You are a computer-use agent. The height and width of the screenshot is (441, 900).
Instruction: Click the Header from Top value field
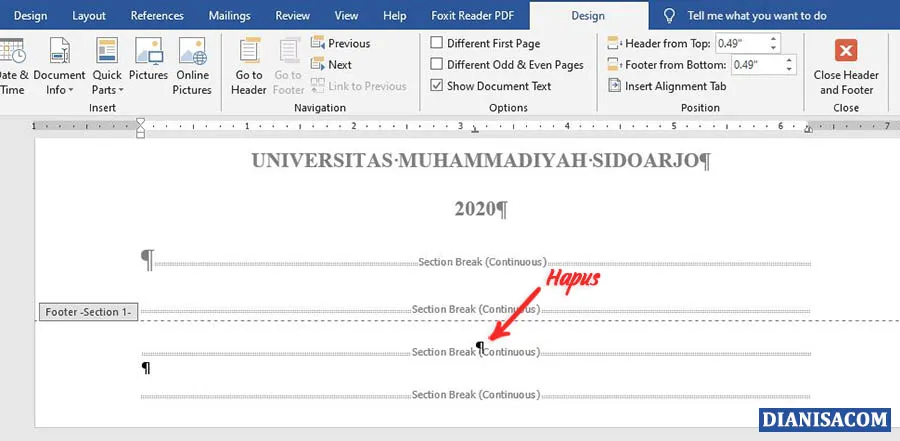(x=741, y=43)
